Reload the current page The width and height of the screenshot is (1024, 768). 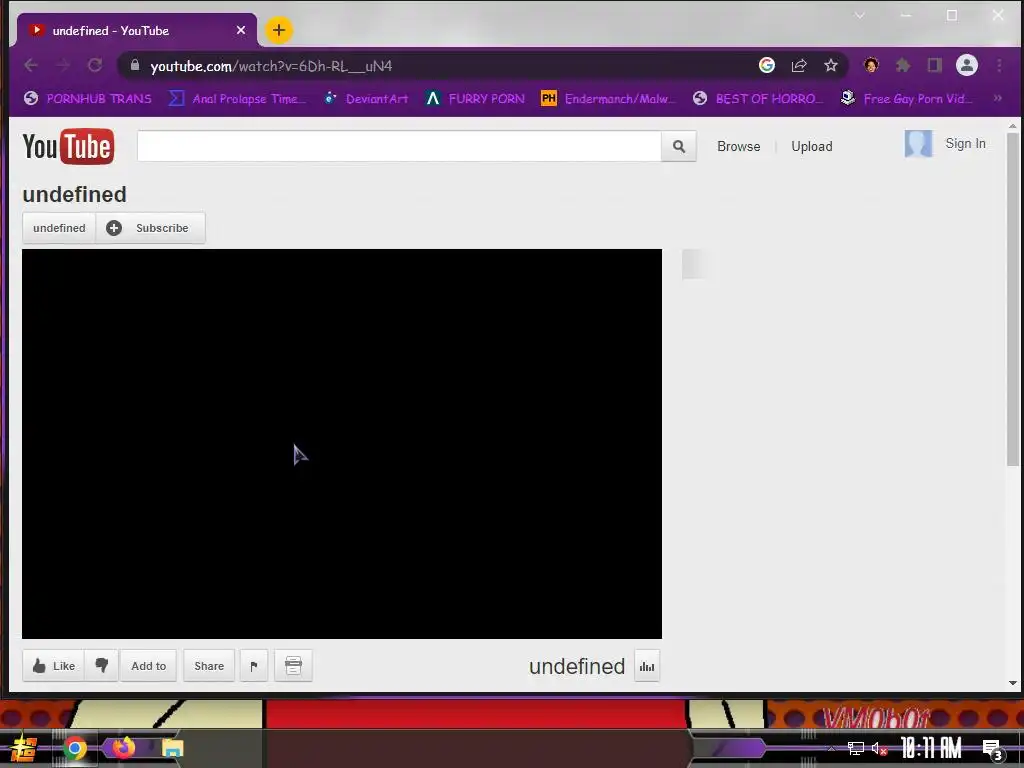95,65
